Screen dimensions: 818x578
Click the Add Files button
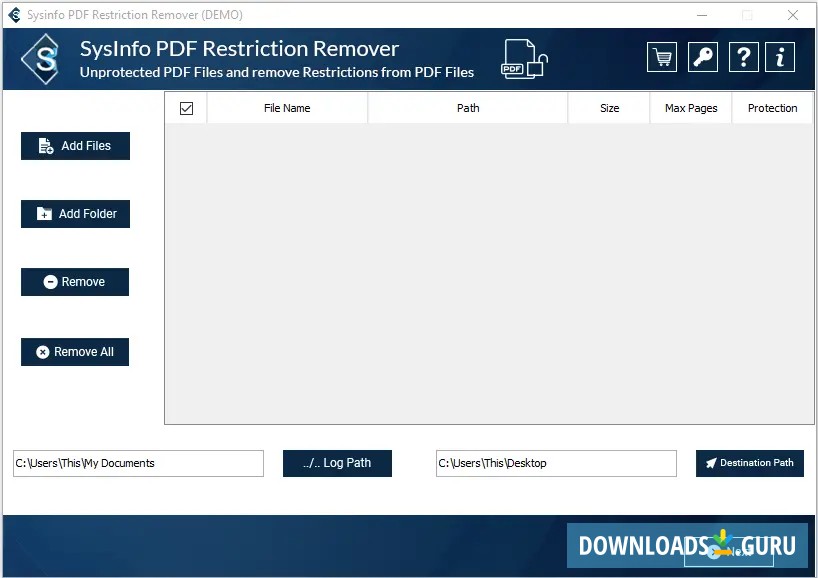tap(76, 146)
